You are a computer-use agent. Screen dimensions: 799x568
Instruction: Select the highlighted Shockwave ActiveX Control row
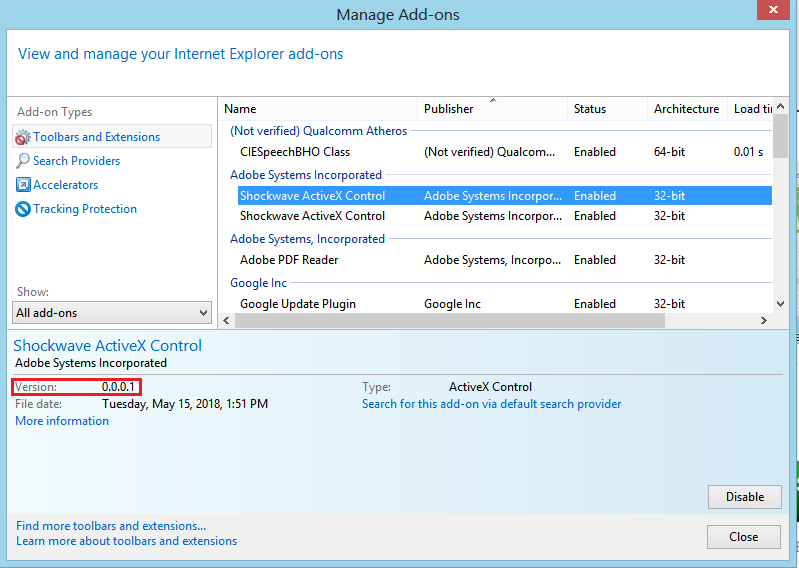[x=504, y=196]
